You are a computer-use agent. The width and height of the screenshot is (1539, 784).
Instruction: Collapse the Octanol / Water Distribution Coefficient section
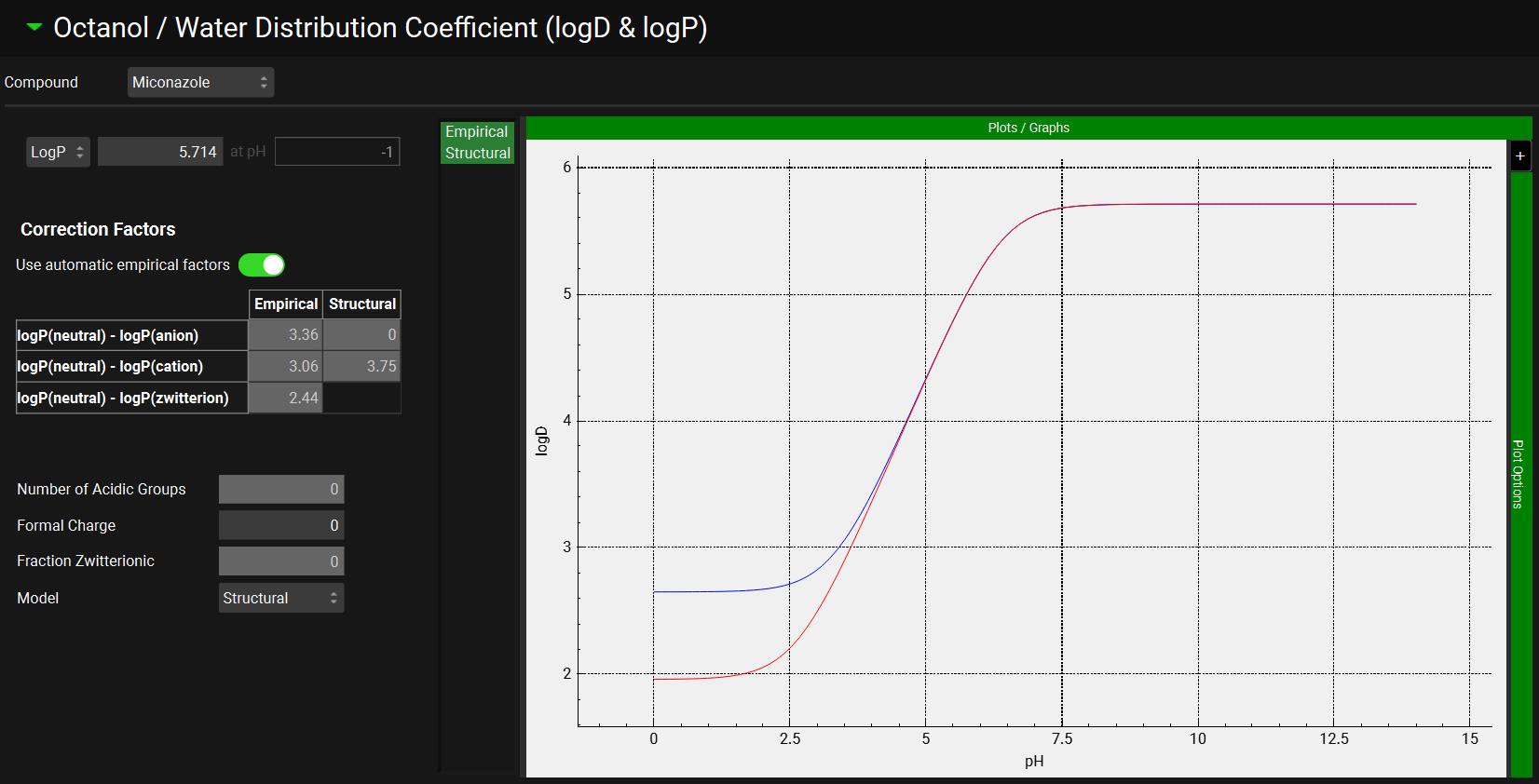34,28
